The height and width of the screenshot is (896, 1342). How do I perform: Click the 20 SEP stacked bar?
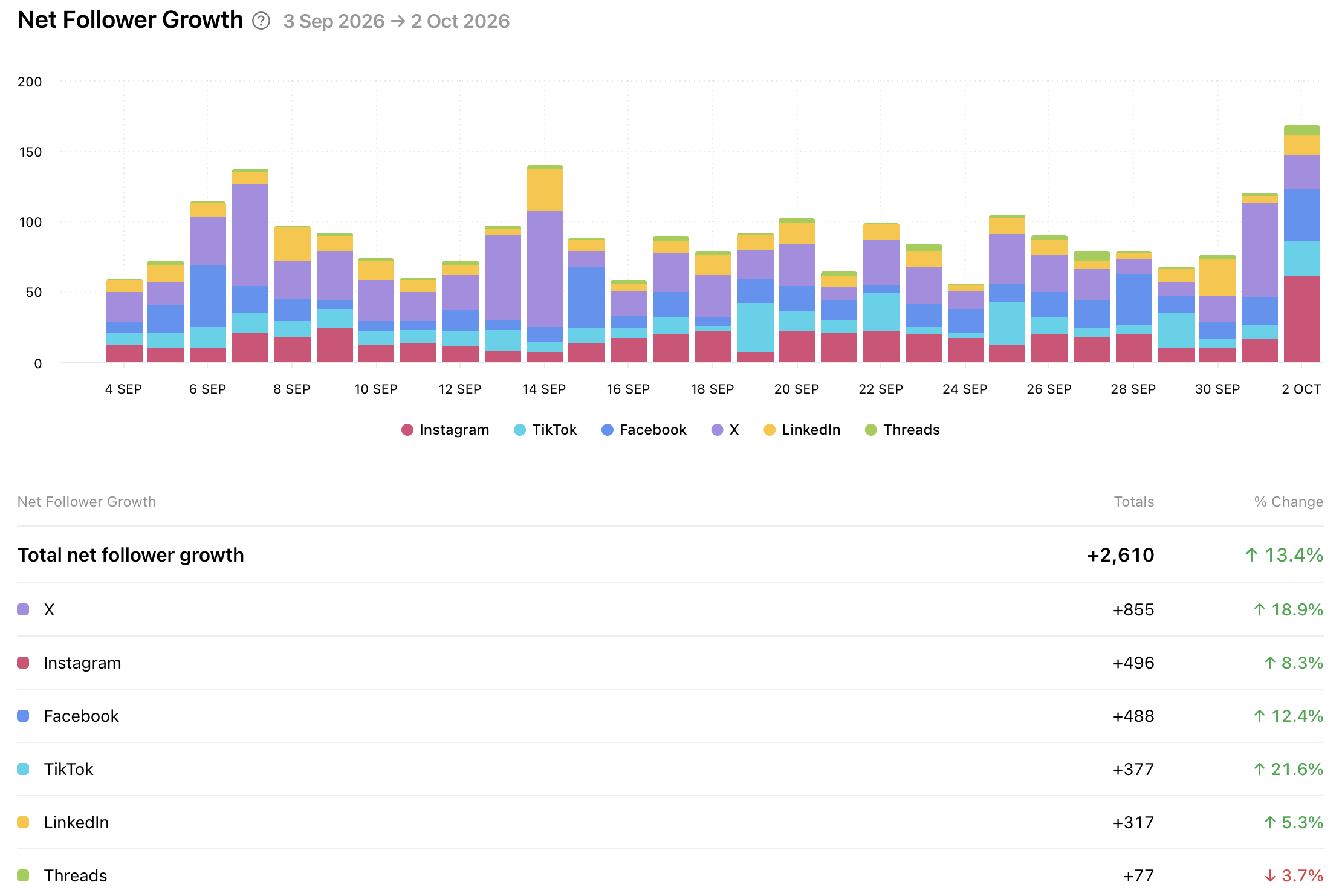coord(797,291)
